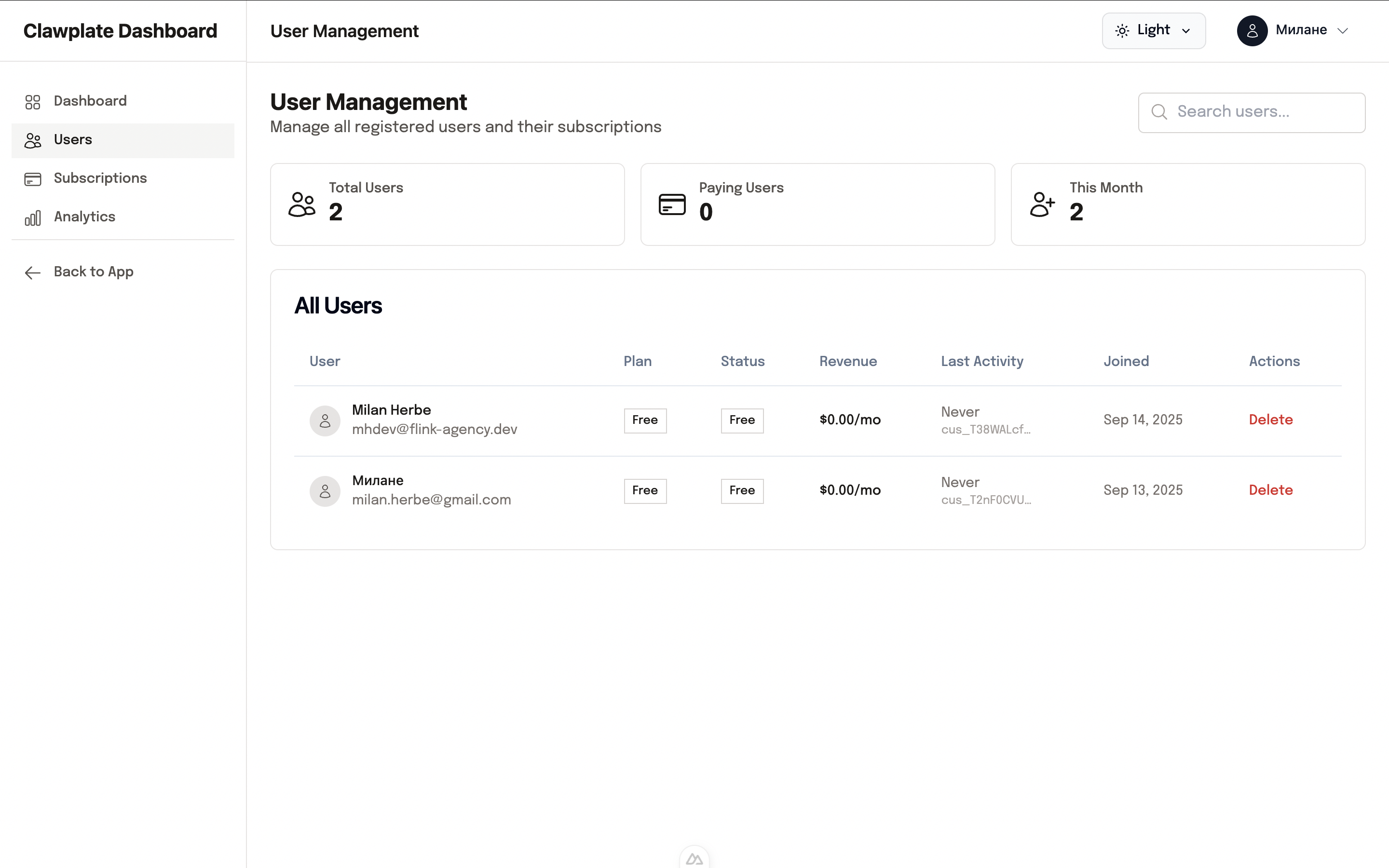Open the Light theme dropdown
The width and height of the screenshot is (1389, 868).
tap(1154, 30)
